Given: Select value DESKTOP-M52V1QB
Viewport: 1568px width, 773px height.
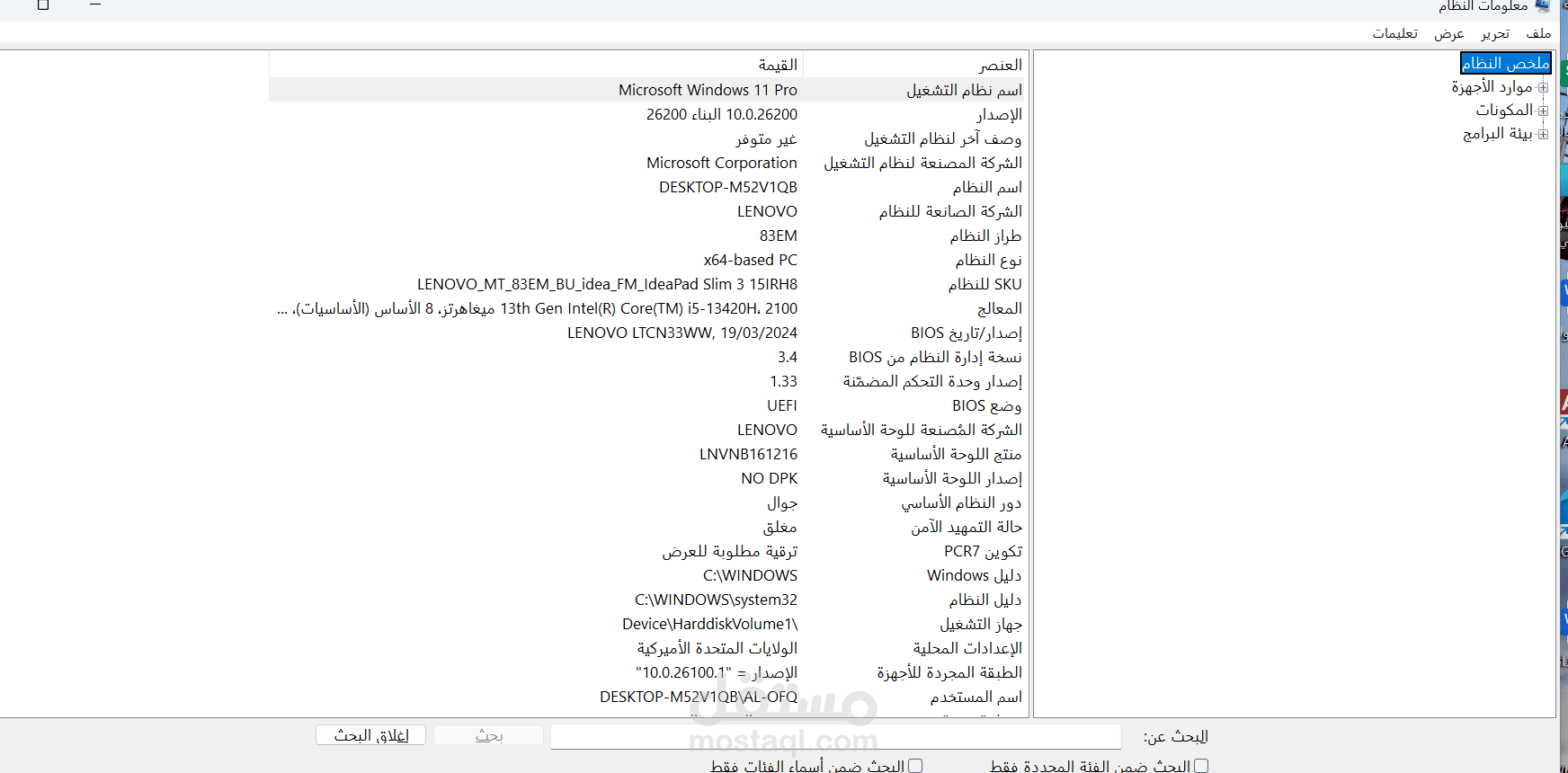Looking at the screenshot, I should [727, 187].
